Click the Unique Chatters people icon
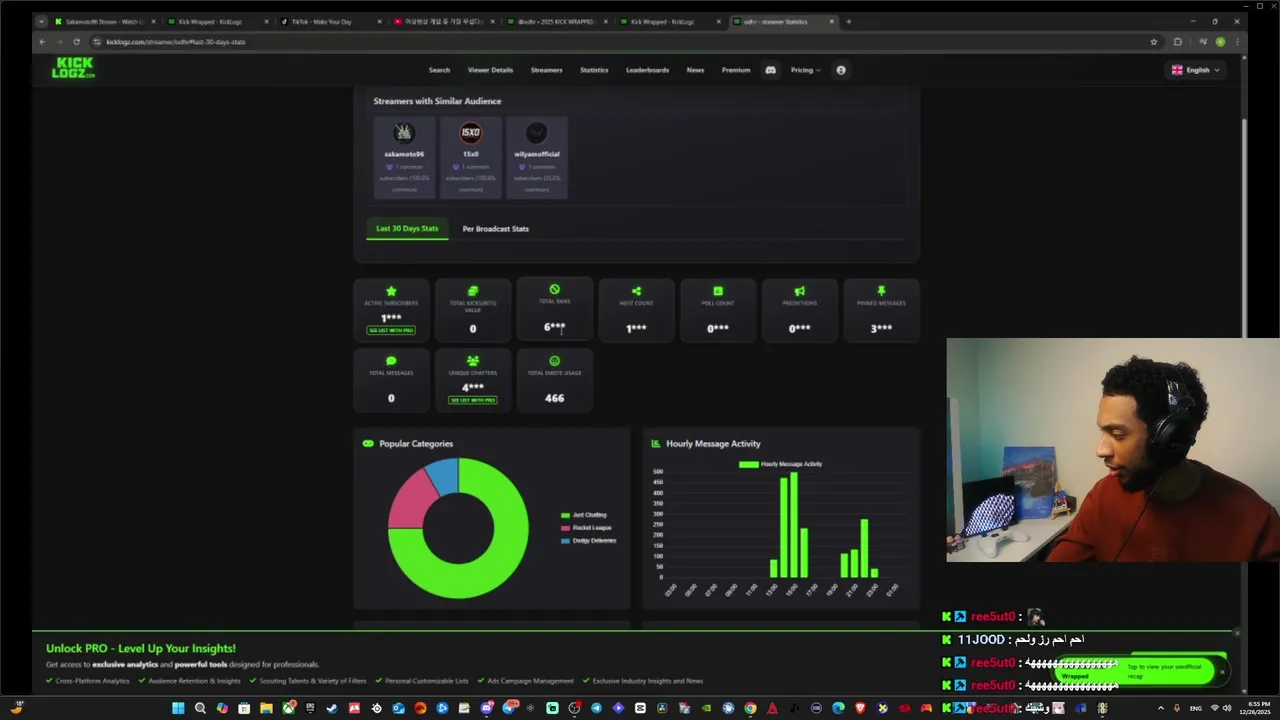 coord(473,361)
